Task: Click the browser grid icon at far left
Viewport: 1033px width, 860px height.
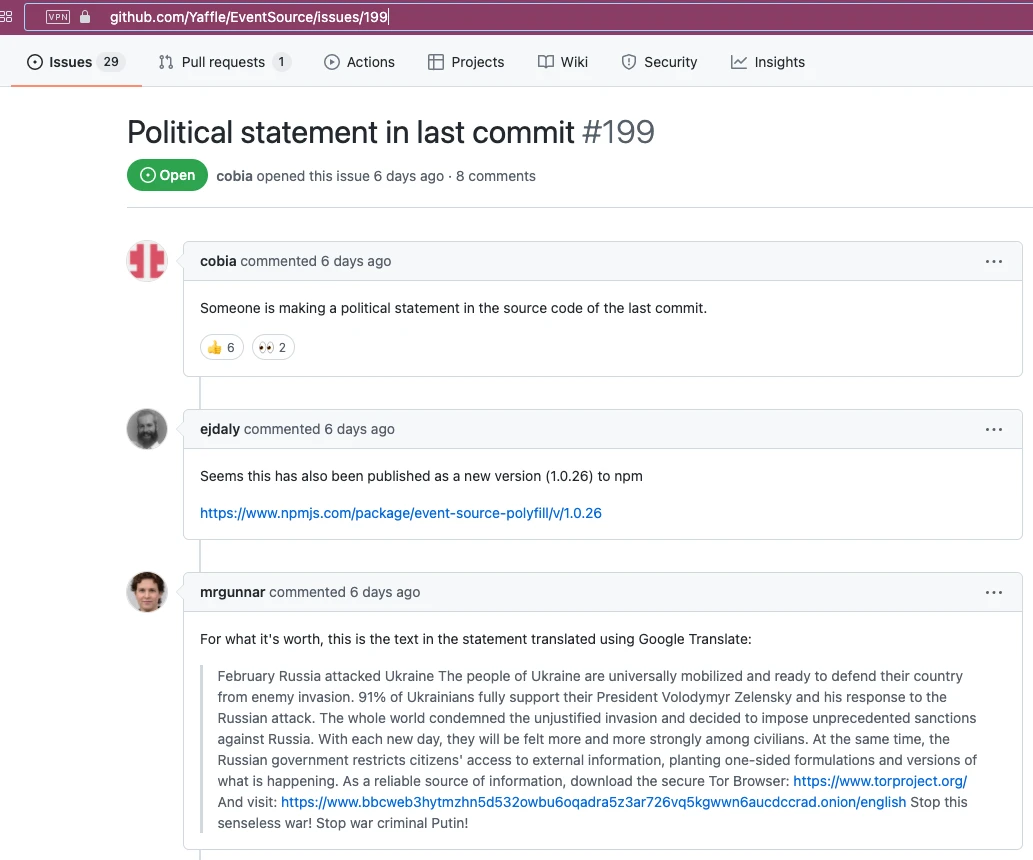Action: pyautogui.click(x=6, y=17)
